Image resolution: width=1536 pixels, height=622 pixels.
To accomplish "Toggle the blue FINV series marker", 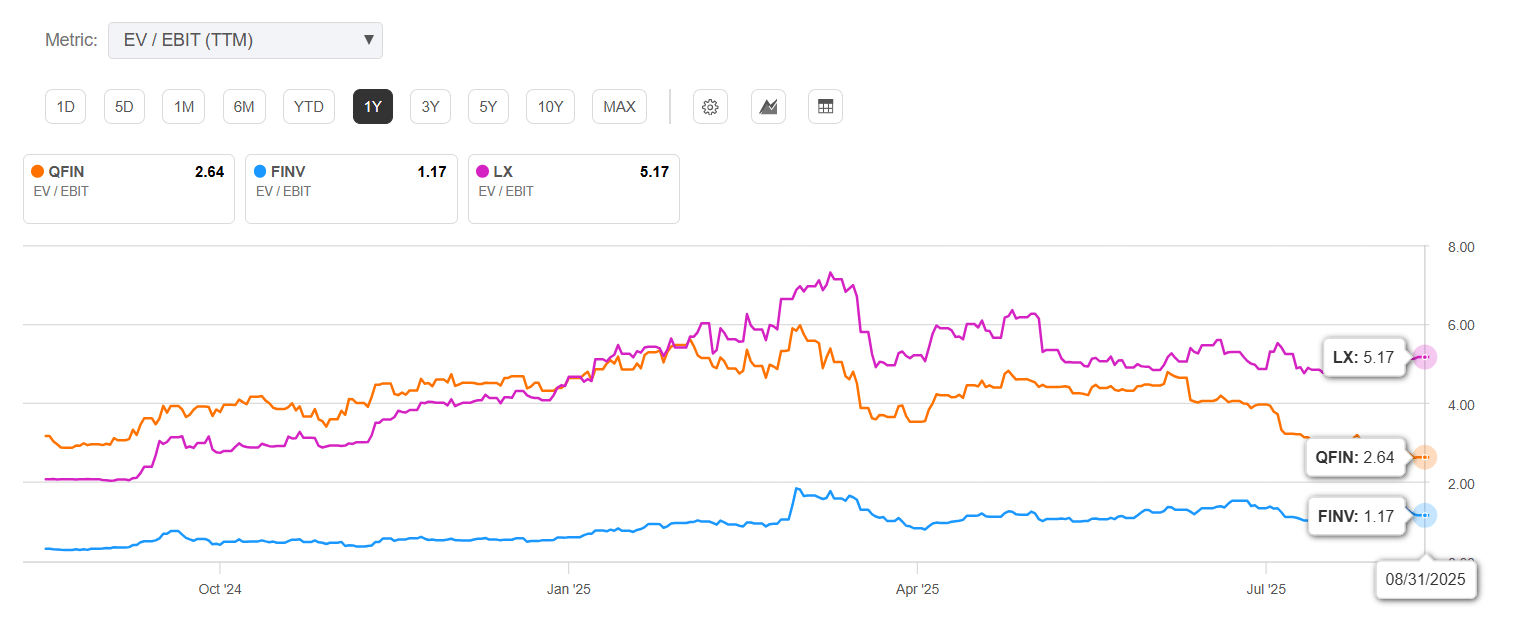I will [260, 171].
